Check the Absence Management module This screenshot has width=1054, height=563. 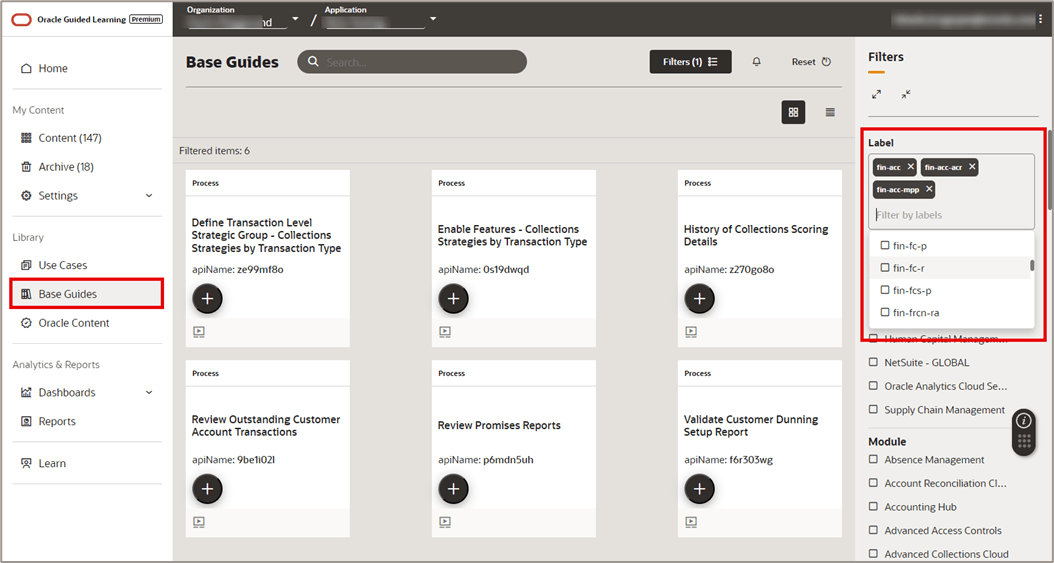point(873,460)
